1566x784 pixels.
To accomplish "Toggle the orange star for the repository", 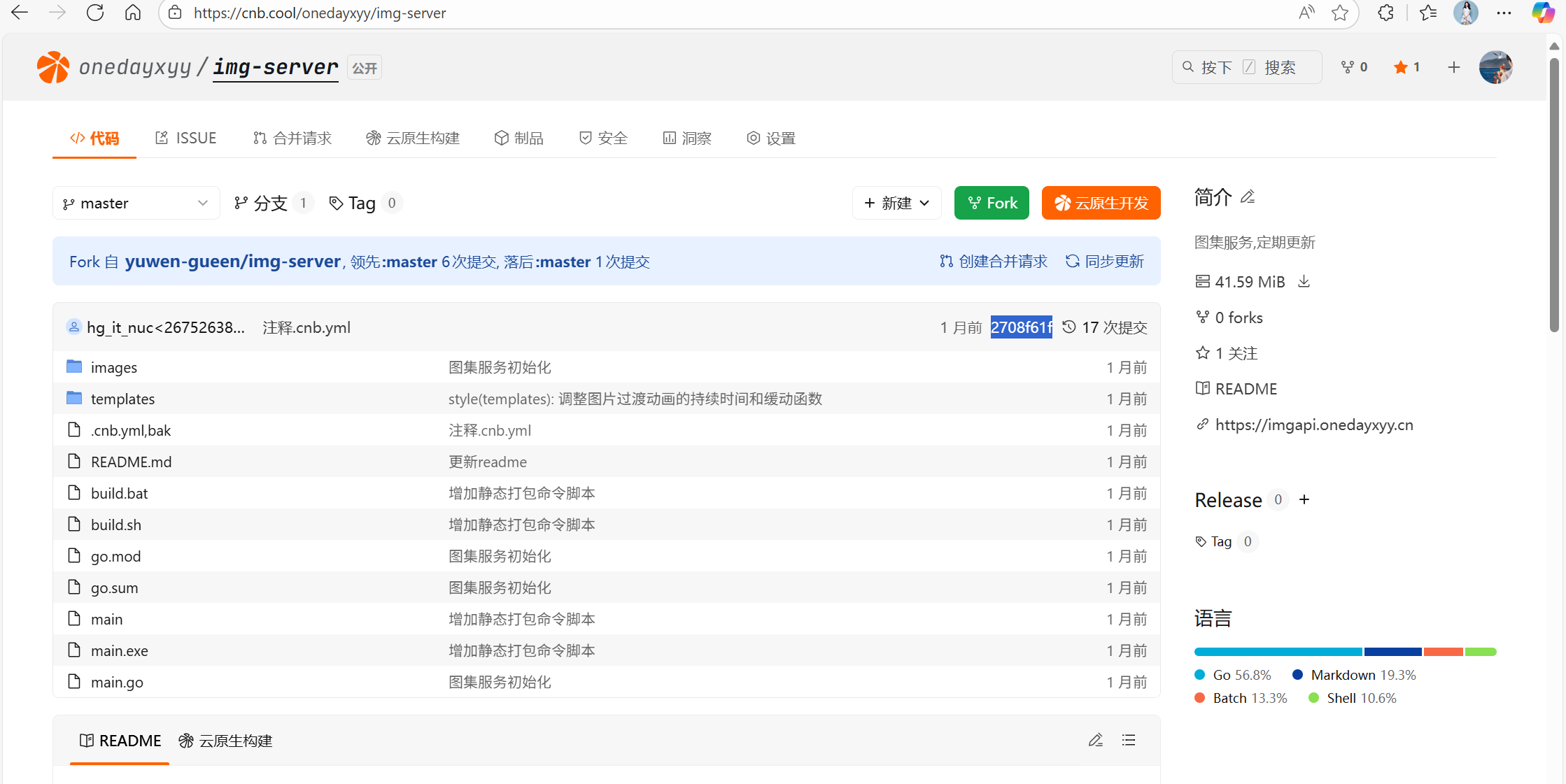I will [1400, 67].
